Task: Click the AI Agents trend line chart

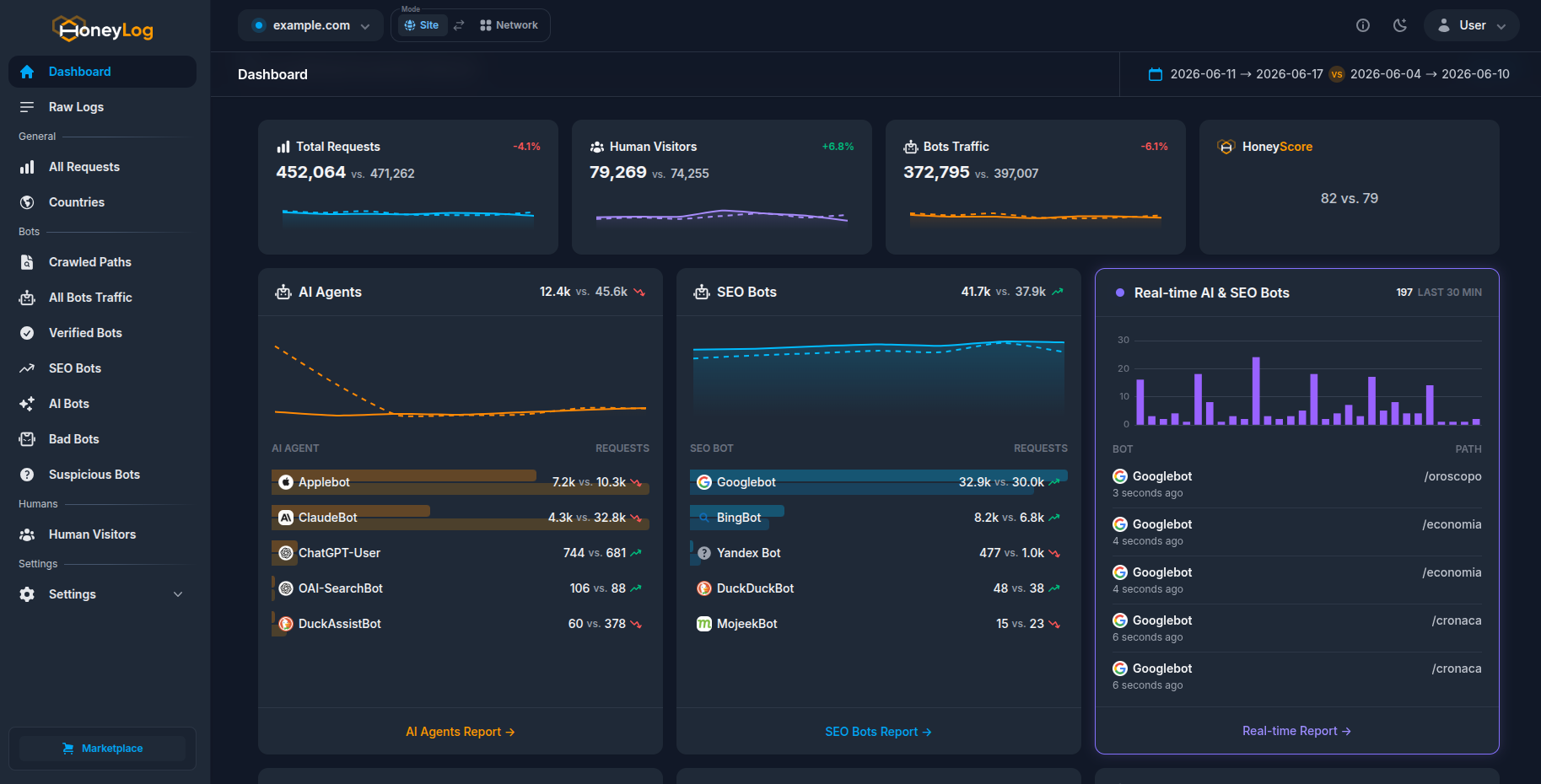Action: point(461,380)
